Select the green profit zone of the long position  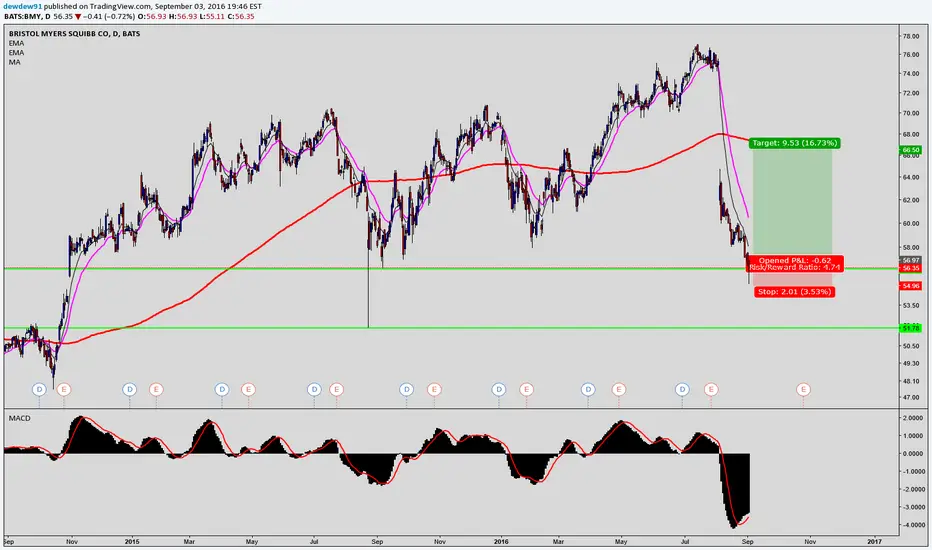tap(792, 202)
